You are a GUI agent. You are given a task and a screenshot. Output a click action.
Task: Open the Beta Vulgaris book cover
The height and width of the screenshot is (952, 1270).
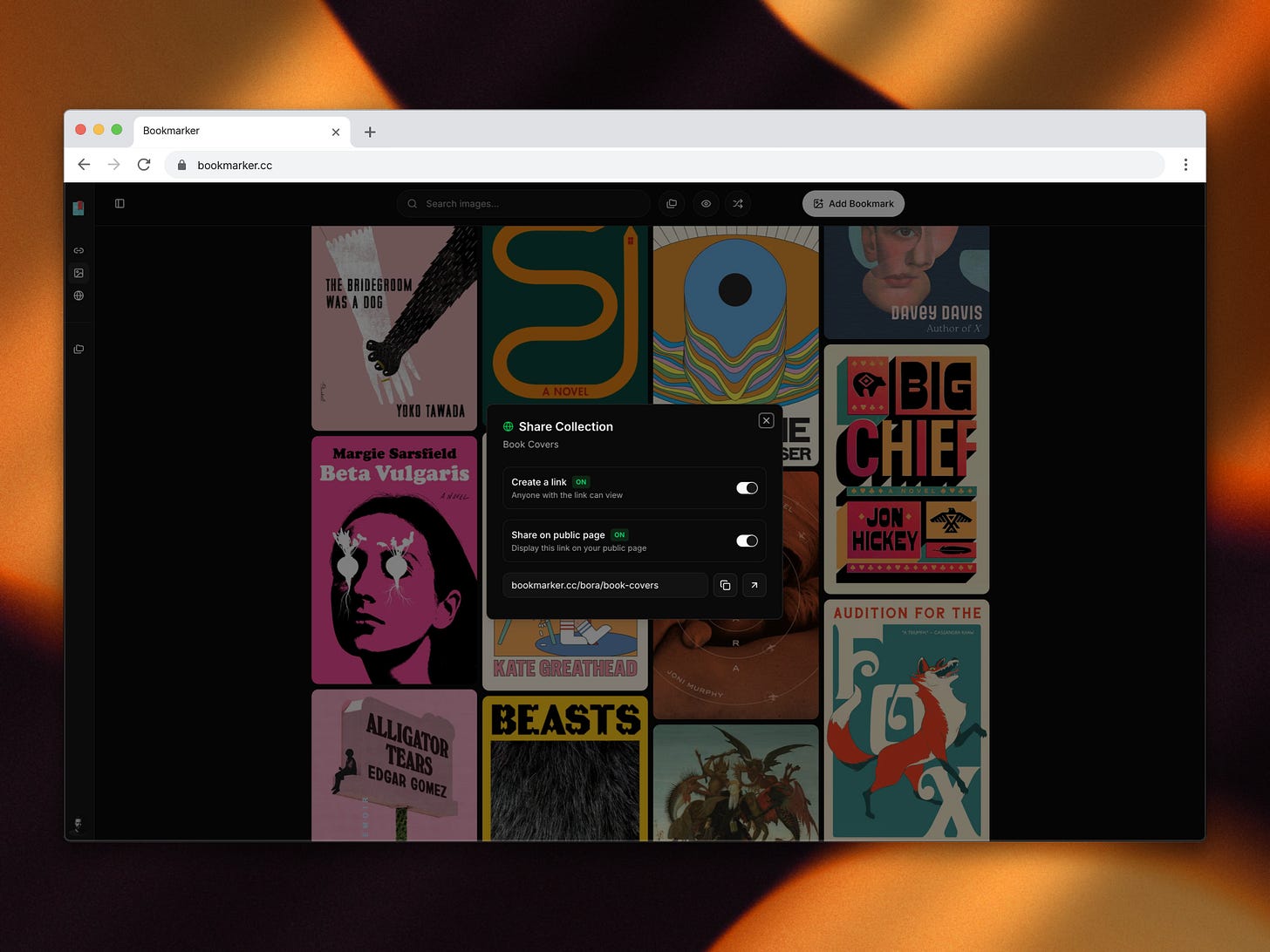(394, 560)
